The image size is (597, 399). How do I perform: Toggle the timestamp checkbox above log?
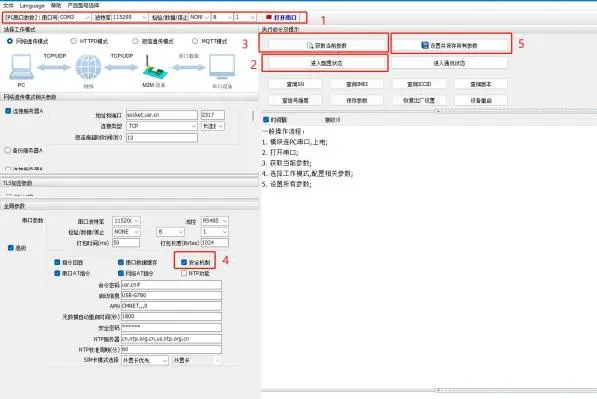[x=266, y=120]
